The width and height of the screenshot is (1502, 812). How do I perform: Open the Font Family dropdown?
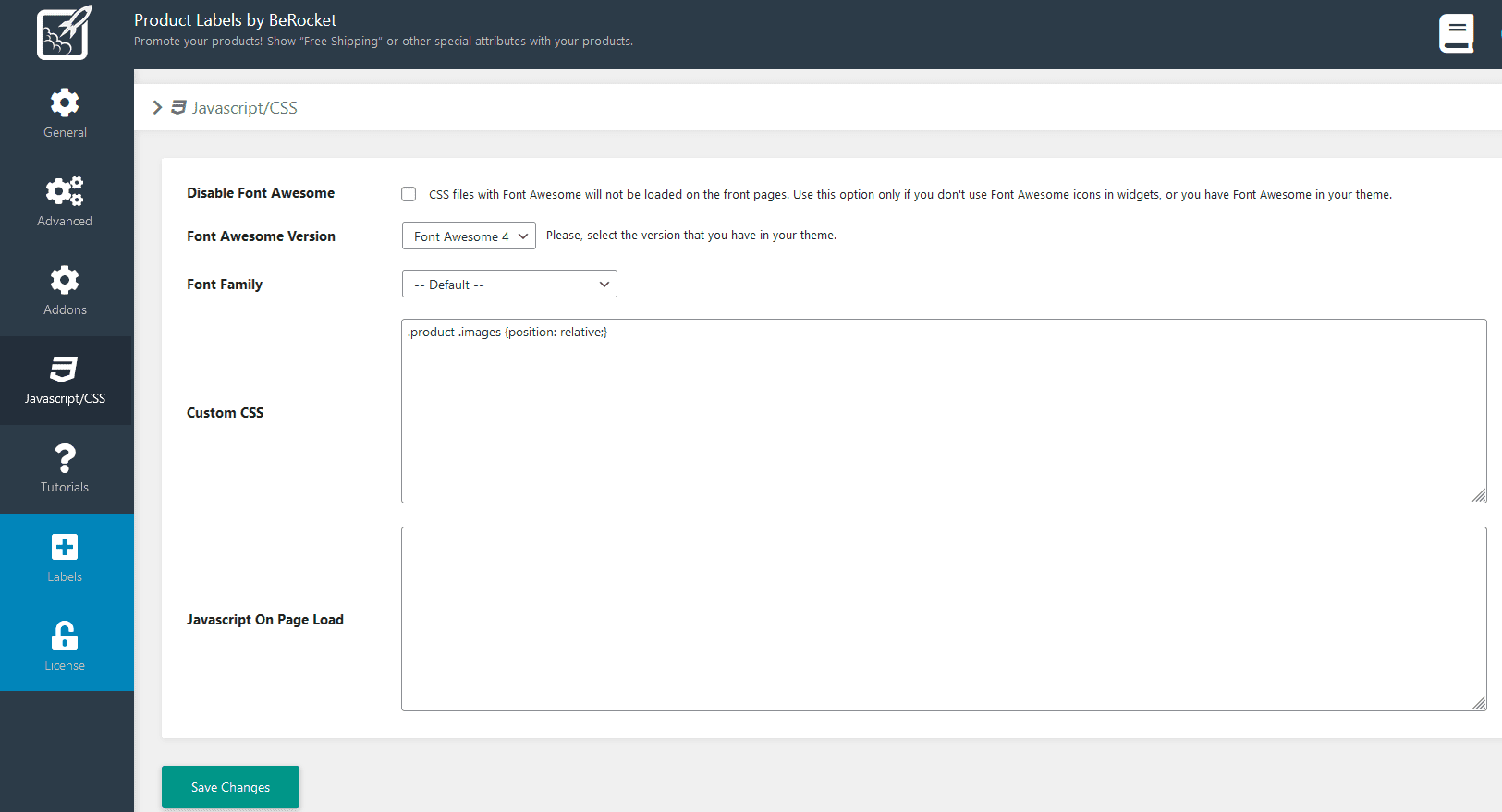click(x=509, y=284)
